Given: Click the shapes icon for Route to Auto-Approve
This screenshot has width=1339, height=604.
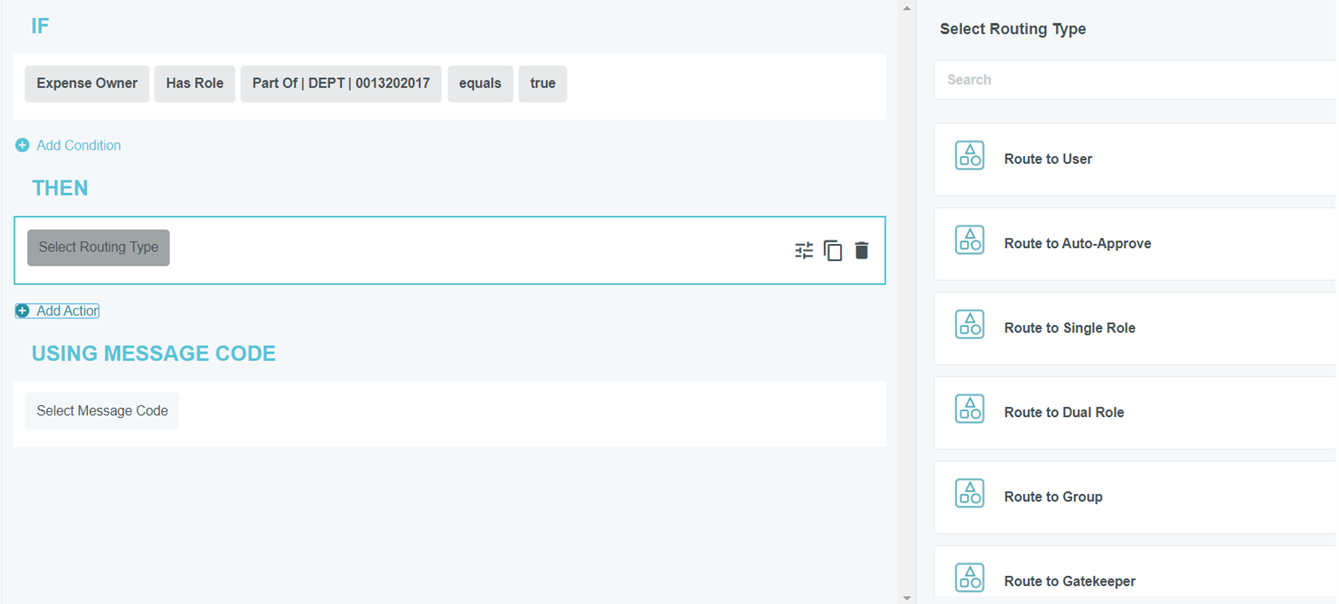Looking at the screenshot, I should 969,240.
